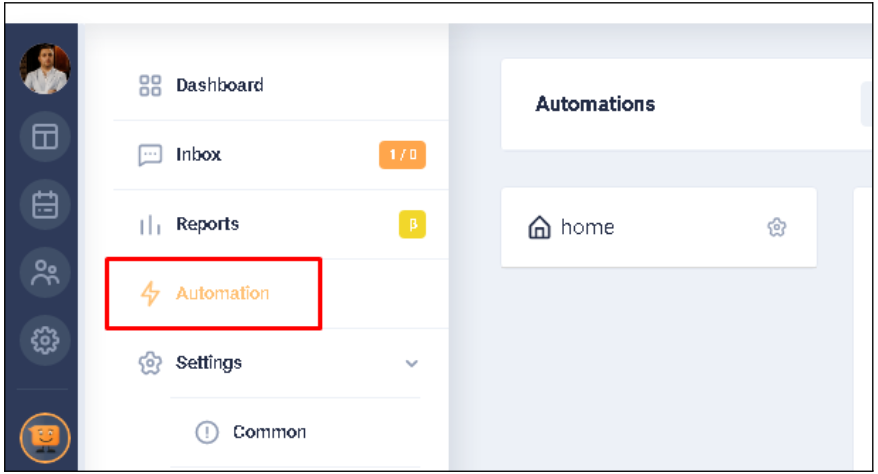Go to the Dashboard menu item
This screenshot has height=474, width=878.
point(220,85)
